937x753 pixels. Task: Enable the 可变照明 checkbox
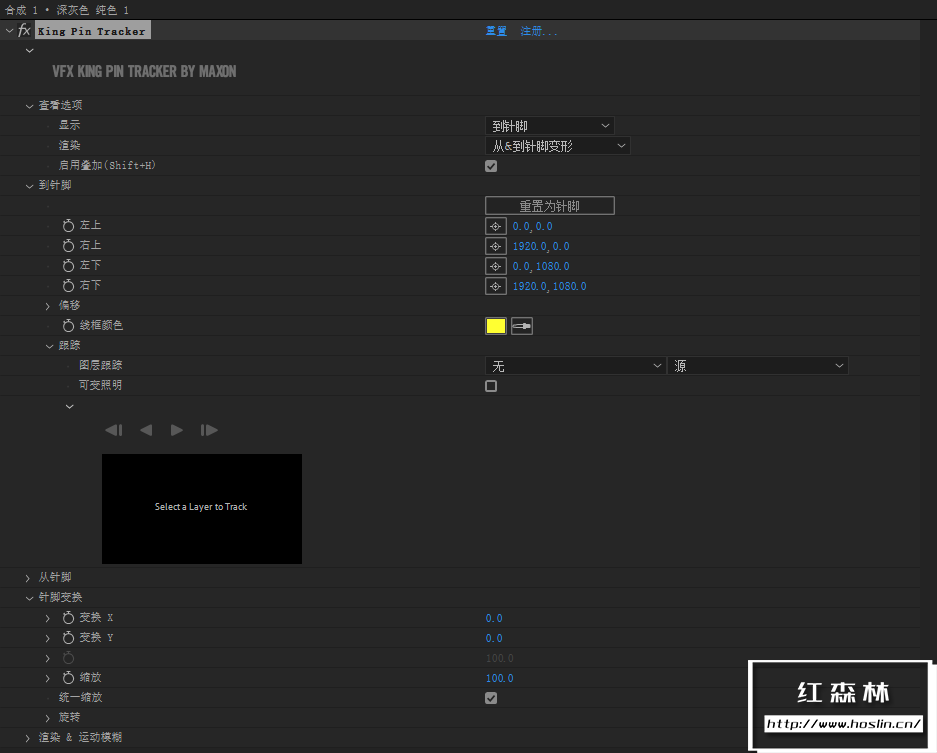(490, 385)
